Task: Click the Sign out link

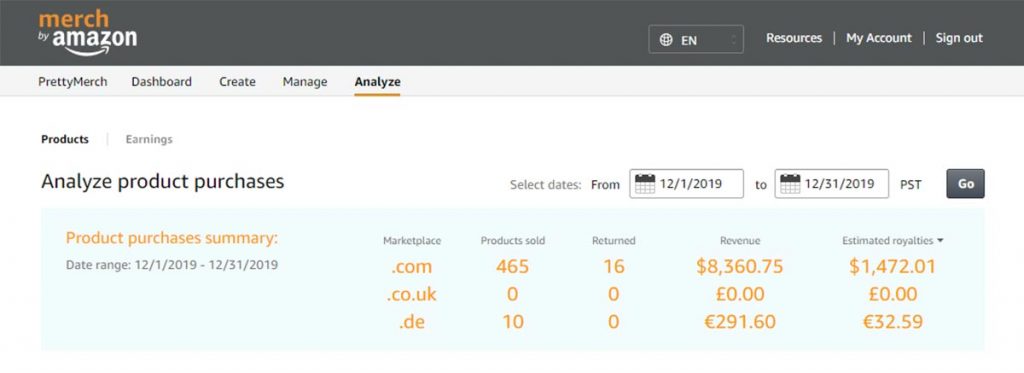Action: point(959,38)
